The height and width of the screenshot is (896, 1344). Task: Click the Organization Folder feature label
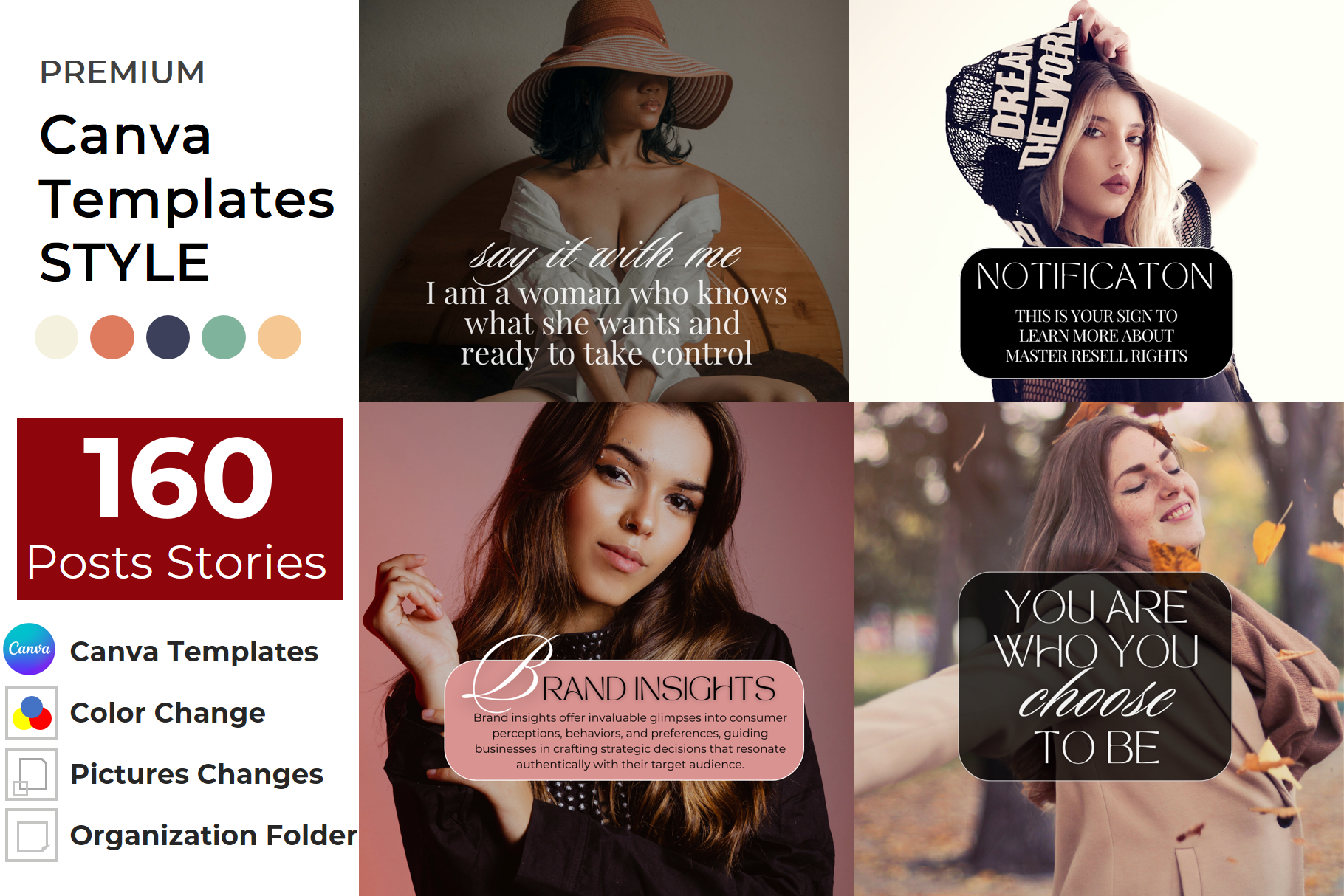pyautogui.click(x=214, y=835)
